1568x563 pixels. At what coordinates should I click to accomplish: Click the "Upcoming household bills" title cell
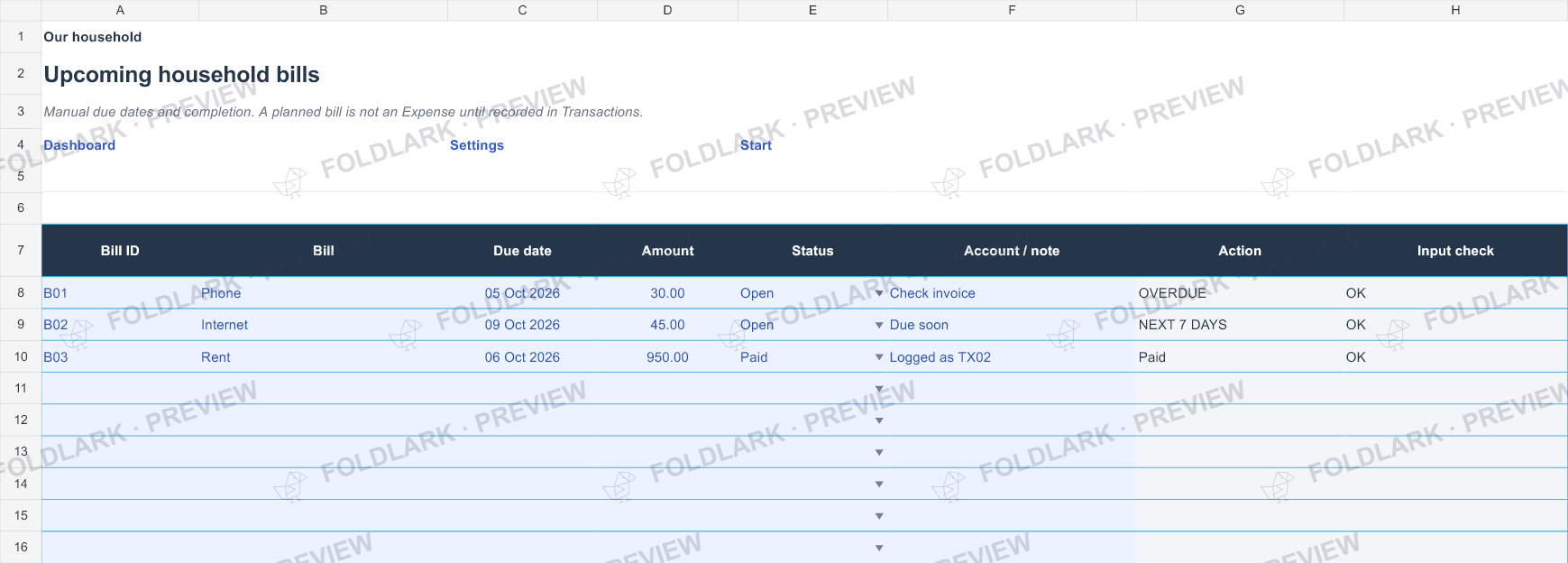181,74
